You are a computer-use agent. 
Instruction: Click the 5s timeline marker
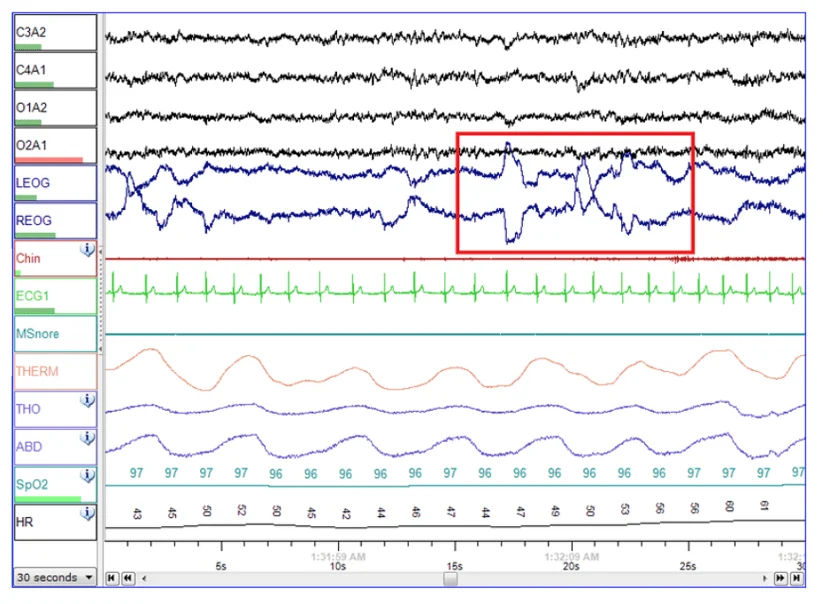click(x=221, y=566)
